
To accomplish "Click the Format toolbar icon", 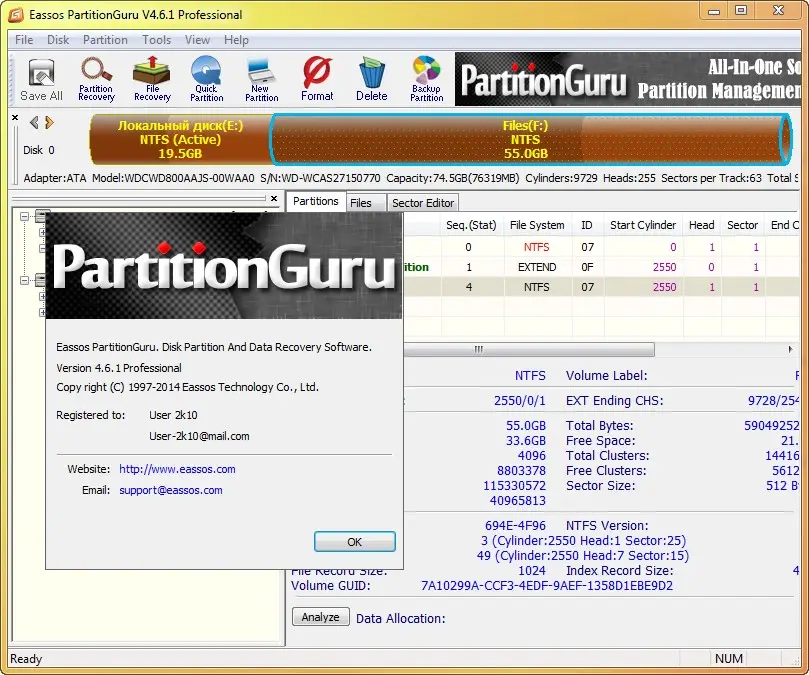I will tap(317, 79).
